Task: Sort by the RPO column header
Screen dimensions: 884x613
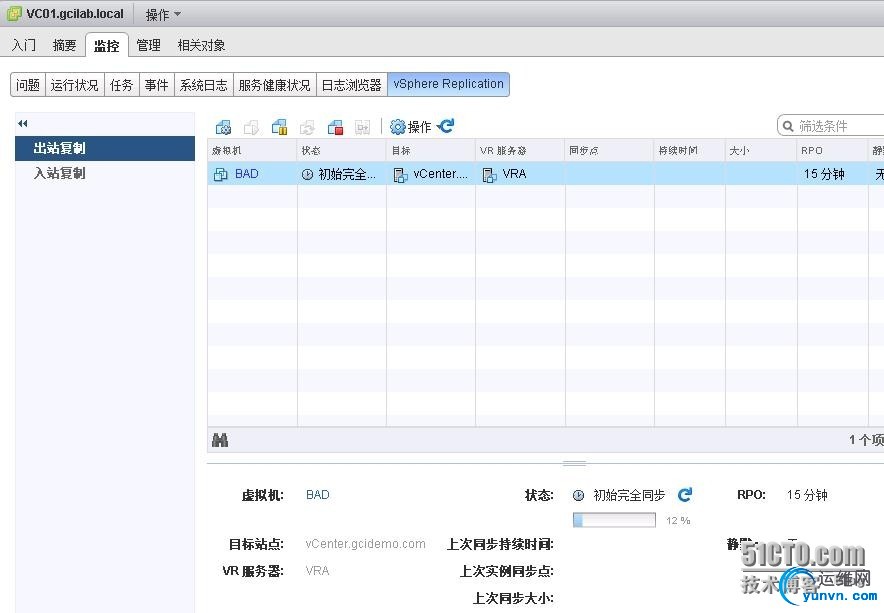Action: pyautogui.click(x=833, y=151)
